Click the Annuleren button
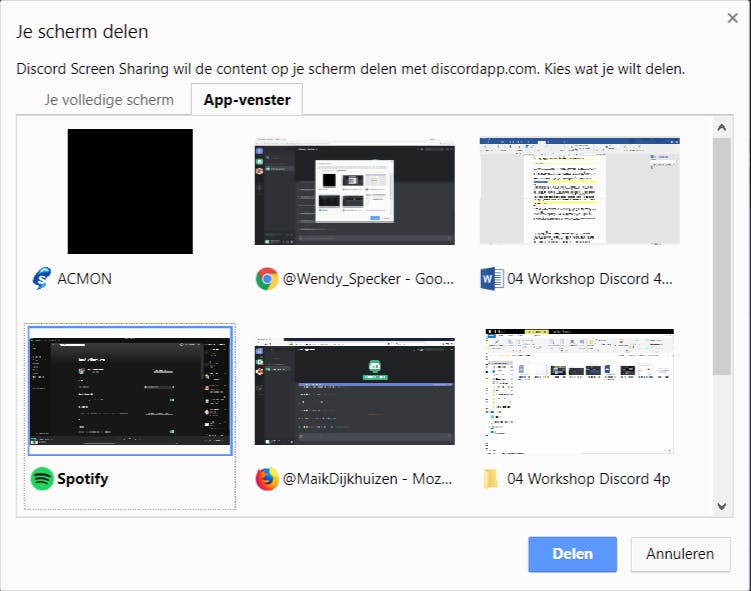 680,554
